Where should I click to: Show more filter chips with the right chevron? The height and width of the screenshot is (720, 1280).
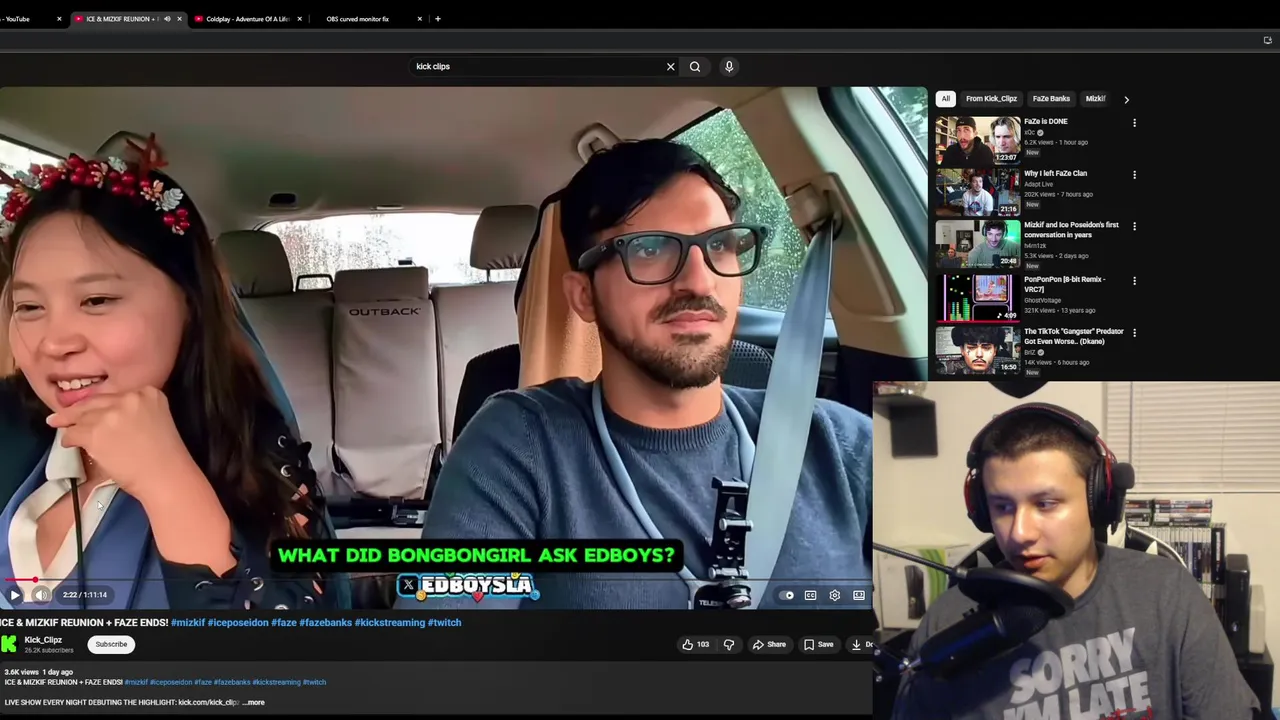click(1126, 99)
